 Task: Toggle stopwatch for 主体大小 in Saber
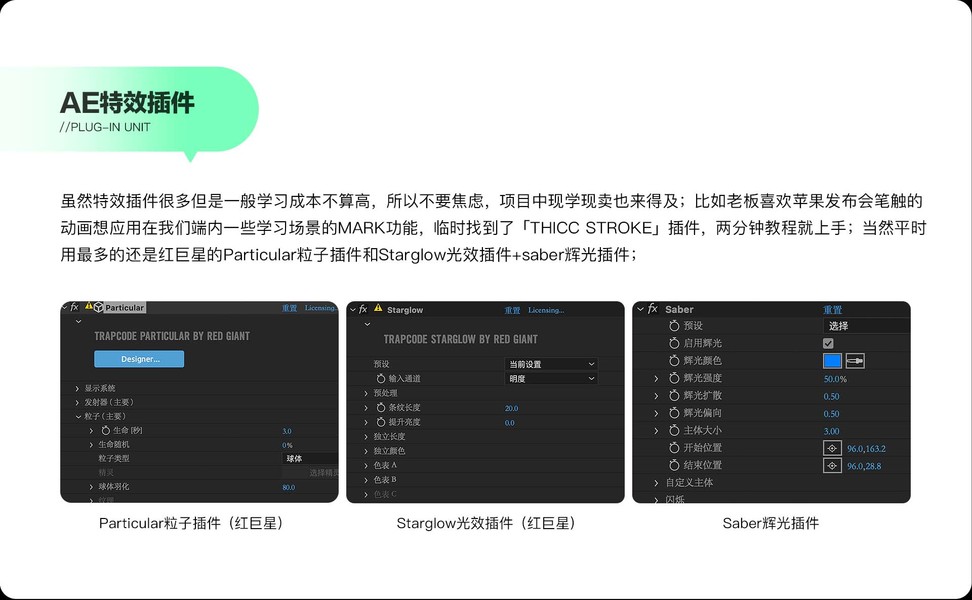674,430
